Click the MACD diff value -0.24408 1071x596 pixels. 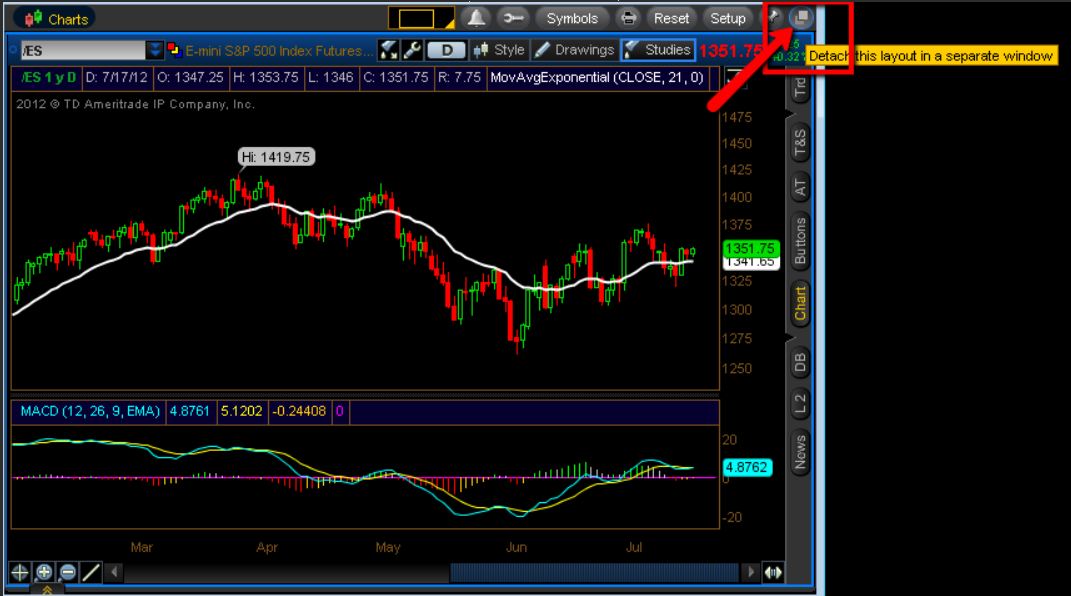coord(299,411)
